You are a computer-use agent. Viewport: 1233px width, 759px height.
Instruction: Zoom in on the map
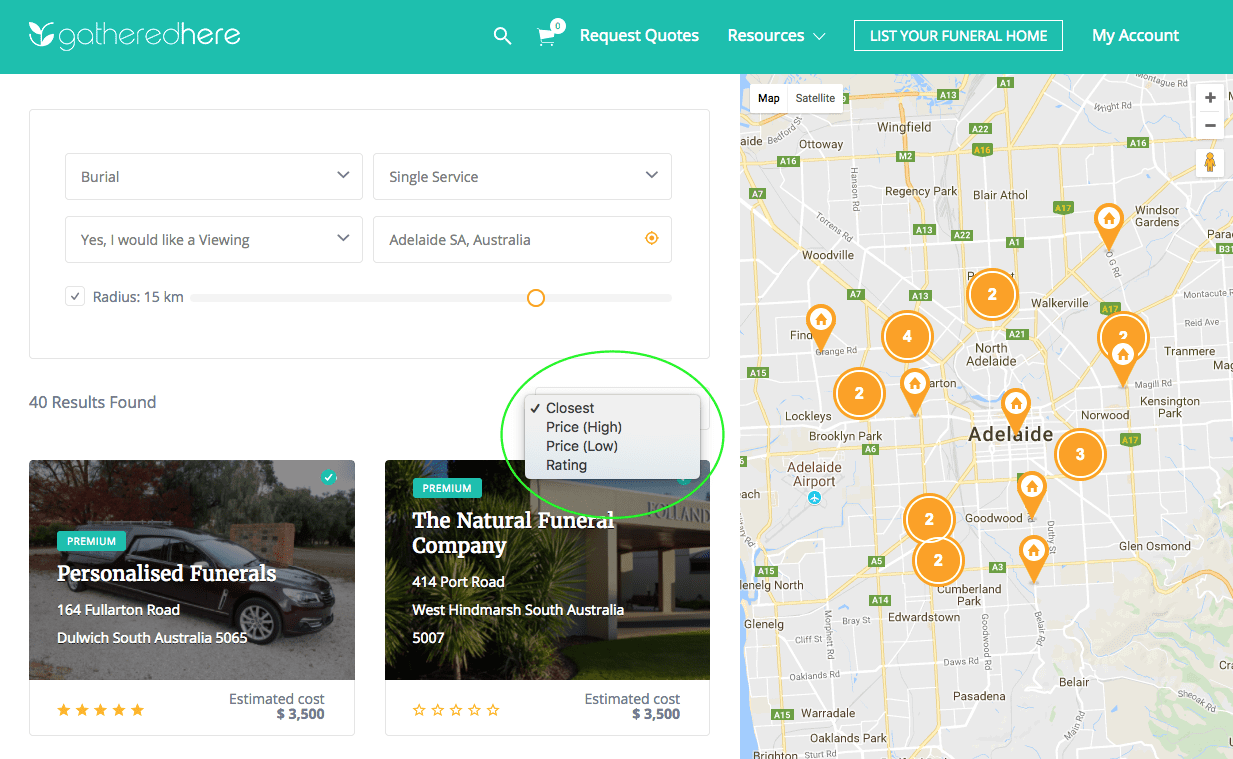[x=1210, y=98]
